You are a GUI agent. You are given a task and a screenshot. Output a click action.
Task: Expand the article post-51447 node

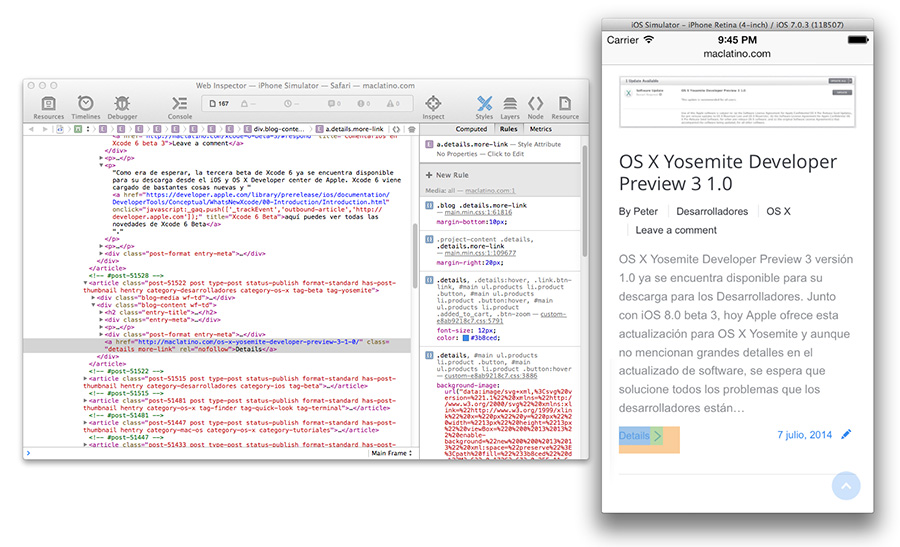click(x=86, y=422)
